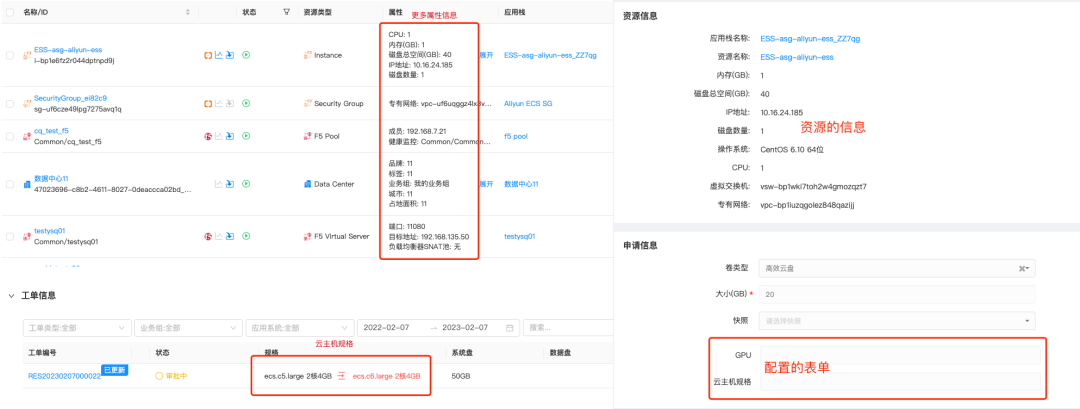Screen dimensions: 1080x409
Task: Open the 卷类型 高效云盘 dropdown
Action: coord(897,269)
